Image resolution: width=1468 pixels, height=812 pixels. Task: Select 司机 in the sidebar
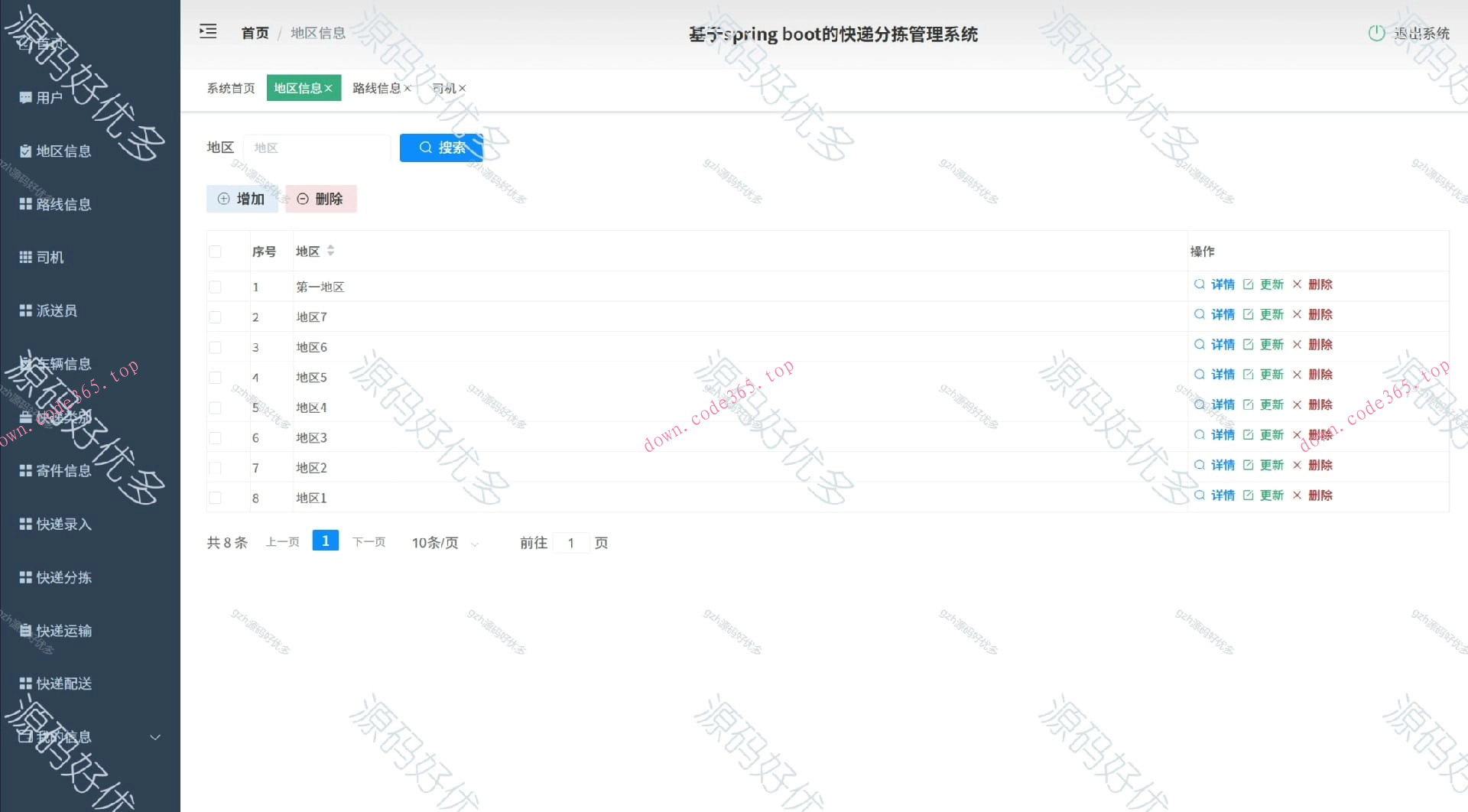tap(47, 257)
